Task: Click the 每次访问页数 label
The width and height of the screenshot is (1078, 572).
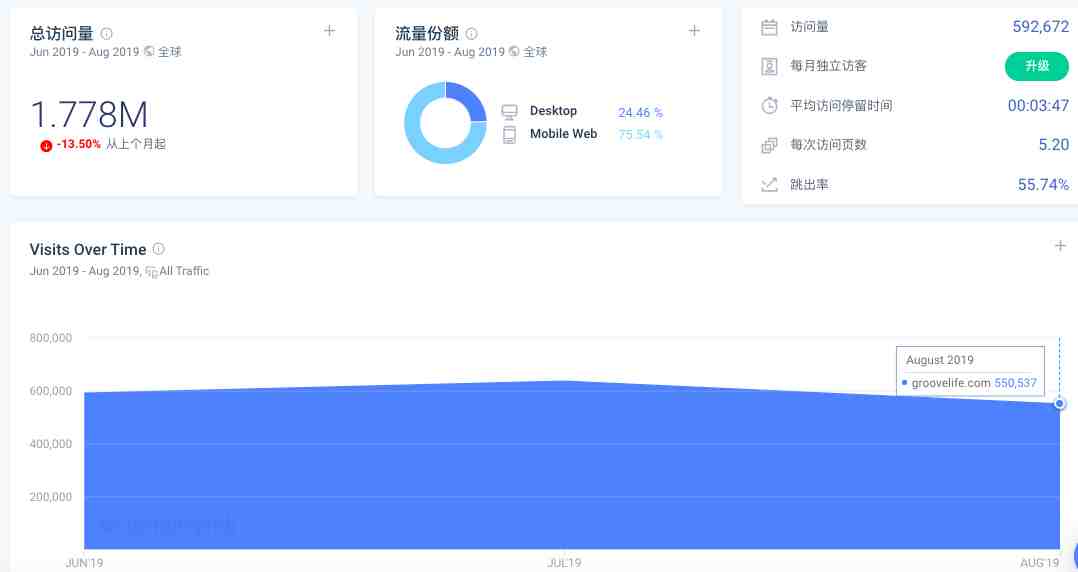Action: coord(828,144)
